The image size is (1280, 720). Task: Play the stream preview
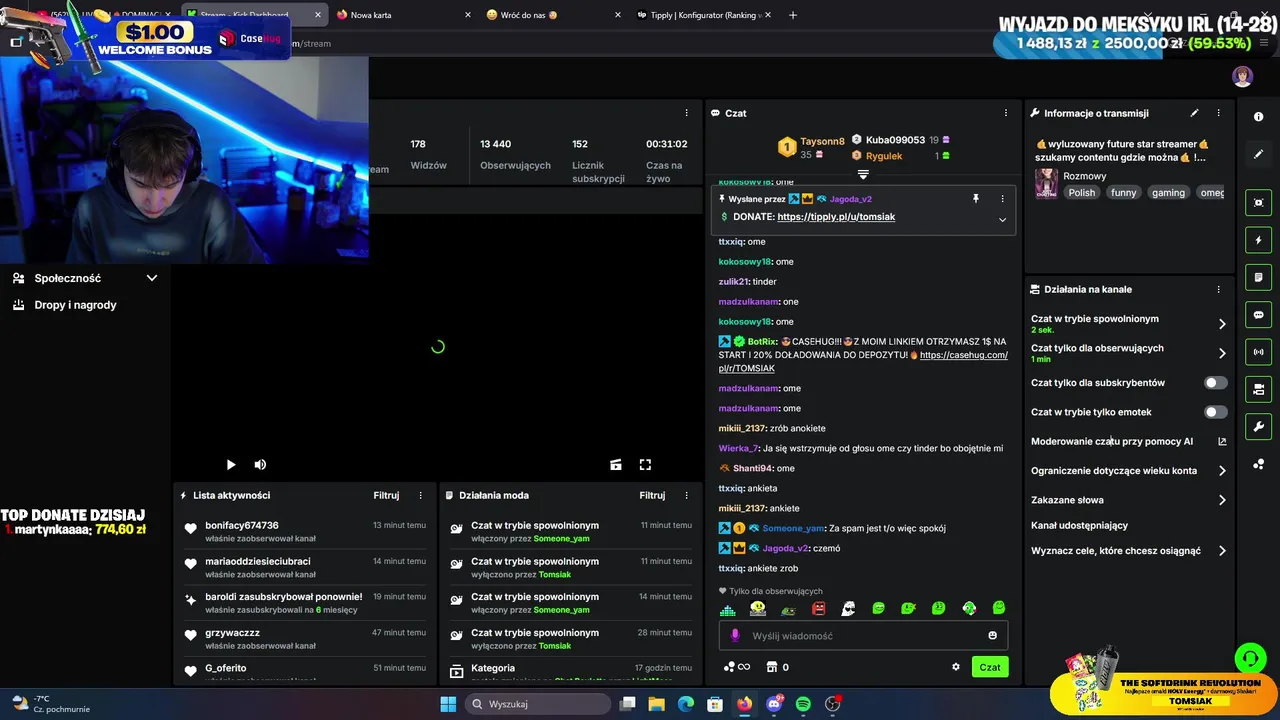231,464
